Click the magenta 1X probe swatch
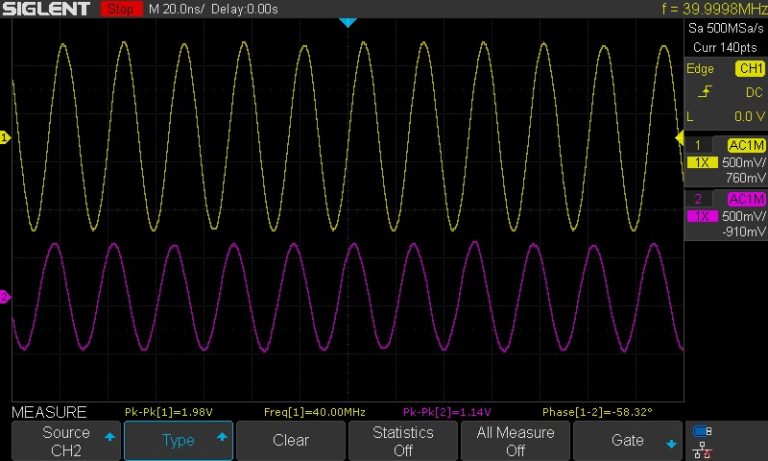This screenshot has width=768, height=461. point(698,216)
